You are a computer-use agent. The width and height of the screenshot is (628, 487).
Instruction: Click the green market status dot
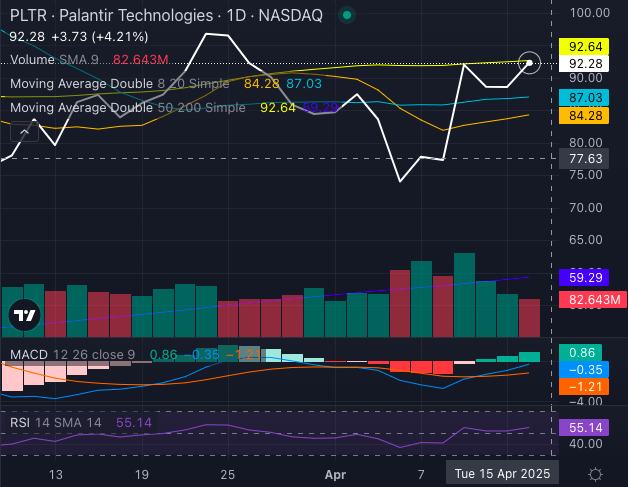346,17
